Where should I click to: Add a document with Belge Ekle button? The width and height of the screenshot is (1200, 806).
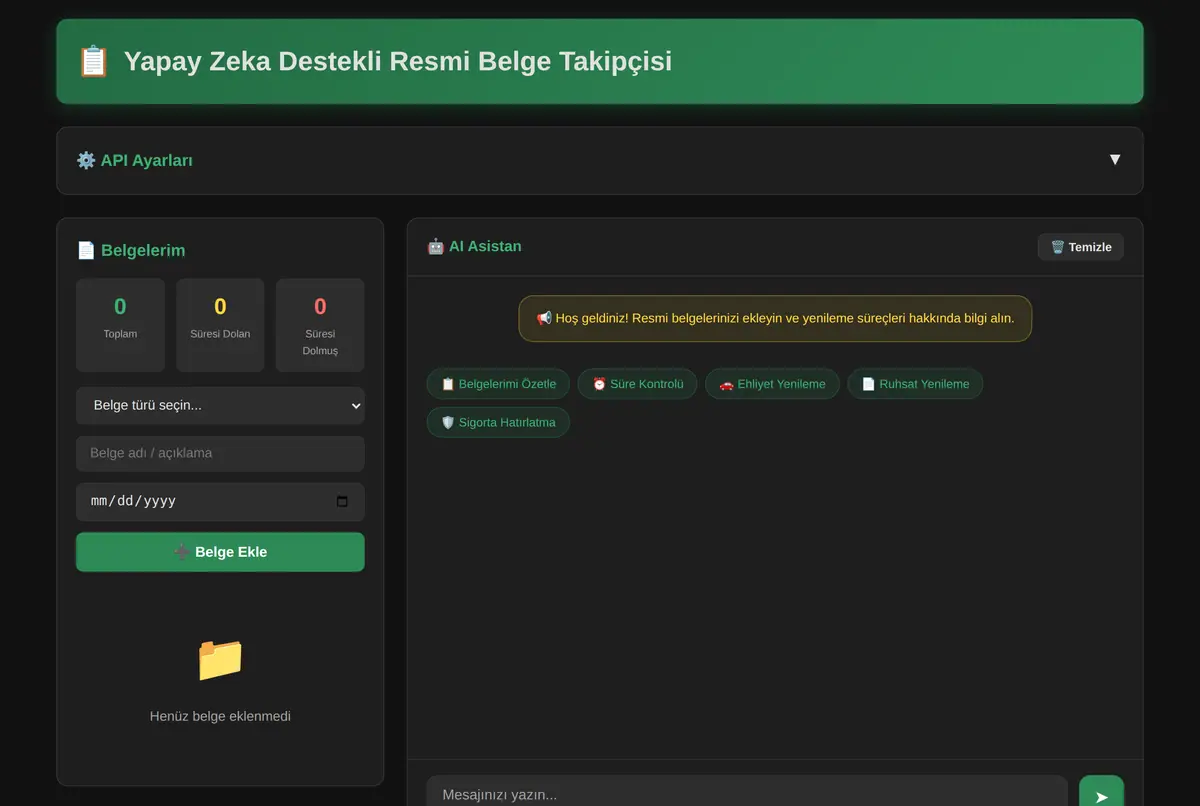point(220,552)
